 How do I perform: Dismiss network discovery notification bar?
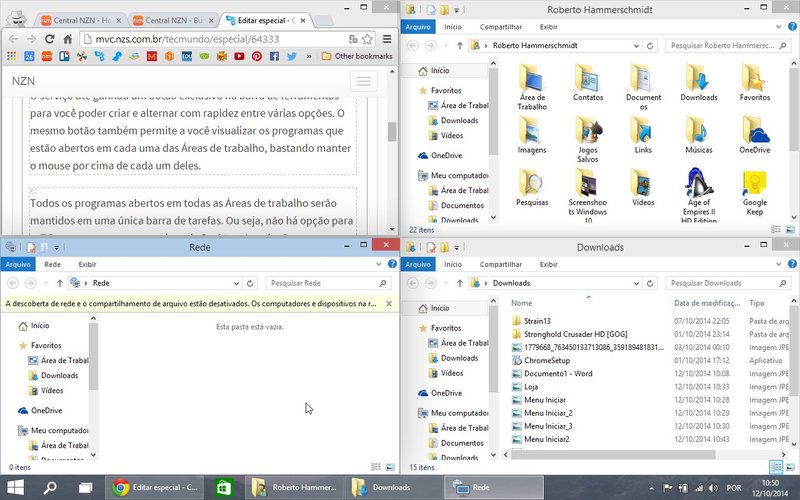pyautogui.click(x=389, y=304)
